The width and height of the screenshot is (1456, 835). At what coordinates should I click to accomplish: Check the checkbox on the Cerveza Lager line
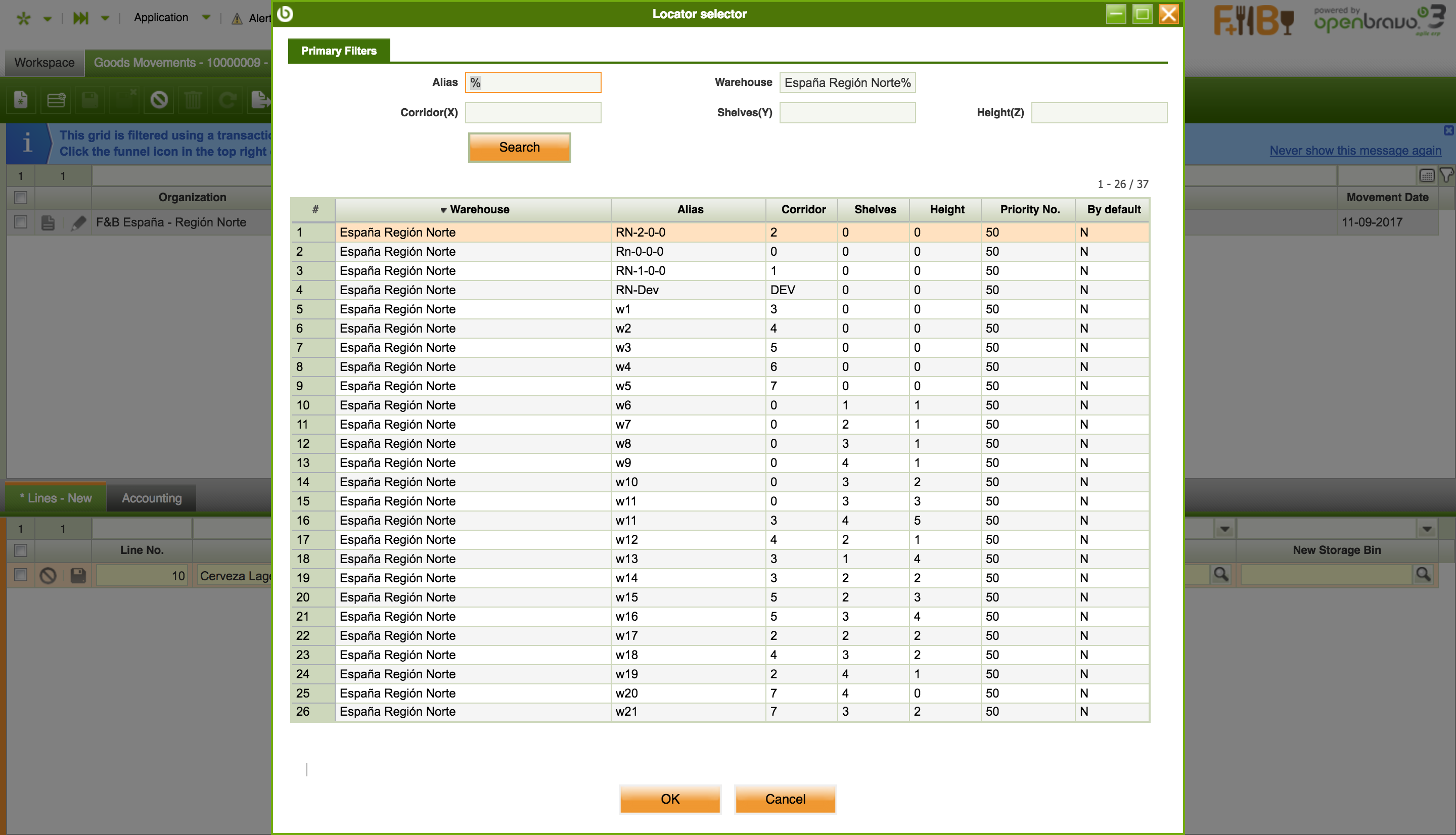click(21, 575)
